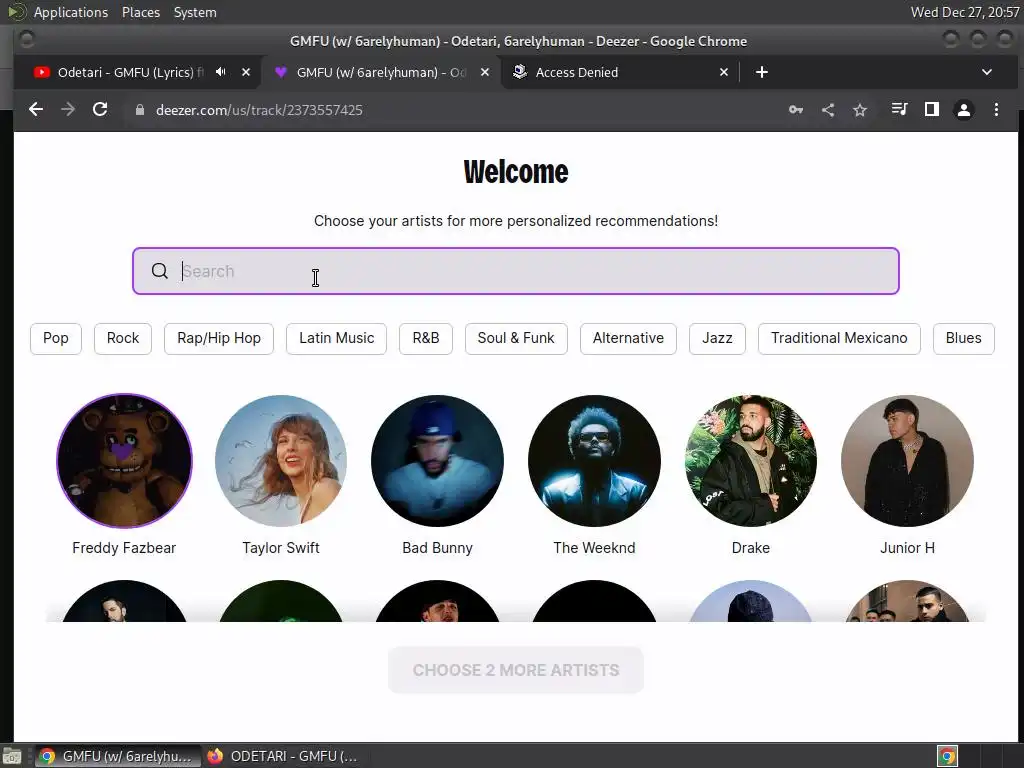Choose the Soul & Funk genre
Image resolution: width=1024 pixels, height=768 pixels.
(516, 338)
